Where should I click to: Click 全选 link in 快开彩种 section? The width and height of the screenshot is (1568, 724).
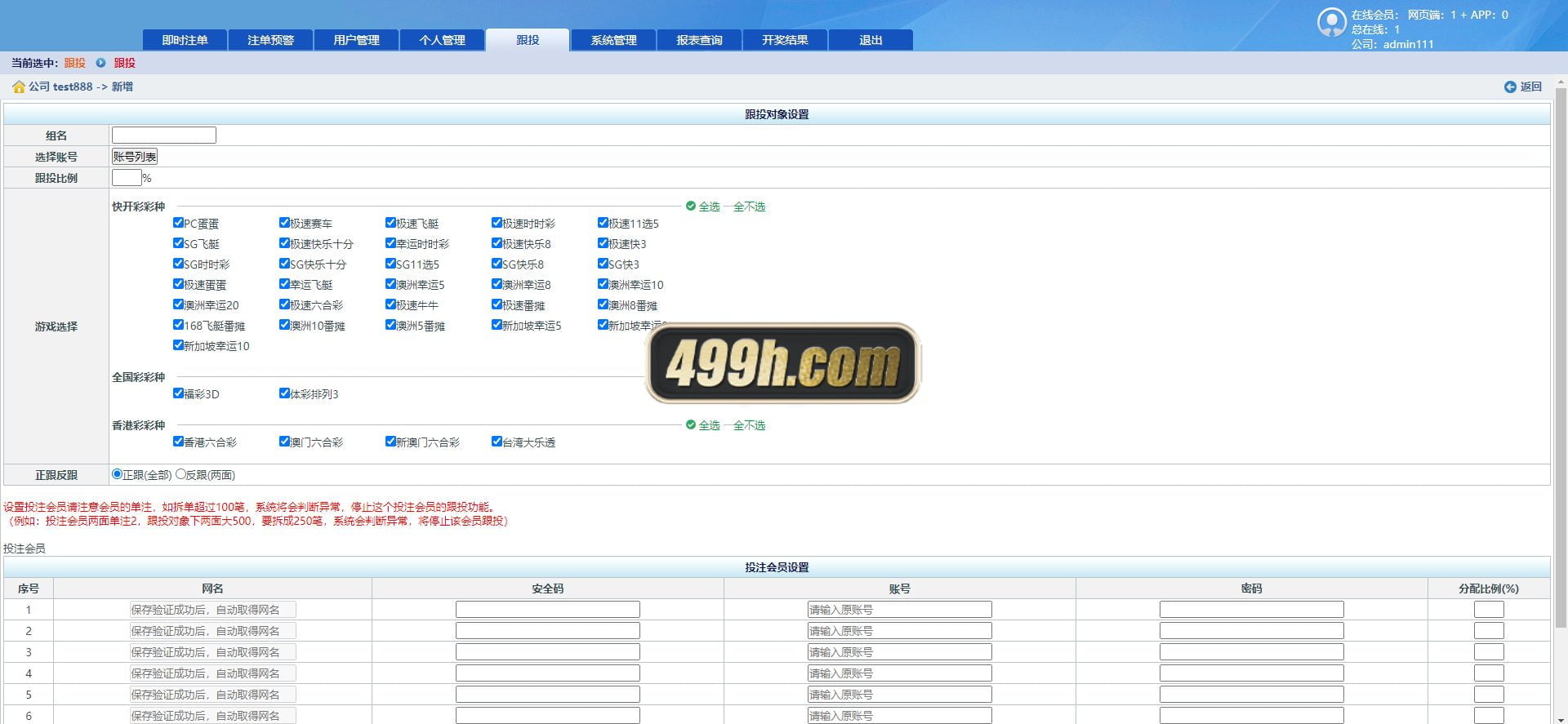(x=709, y=207)
